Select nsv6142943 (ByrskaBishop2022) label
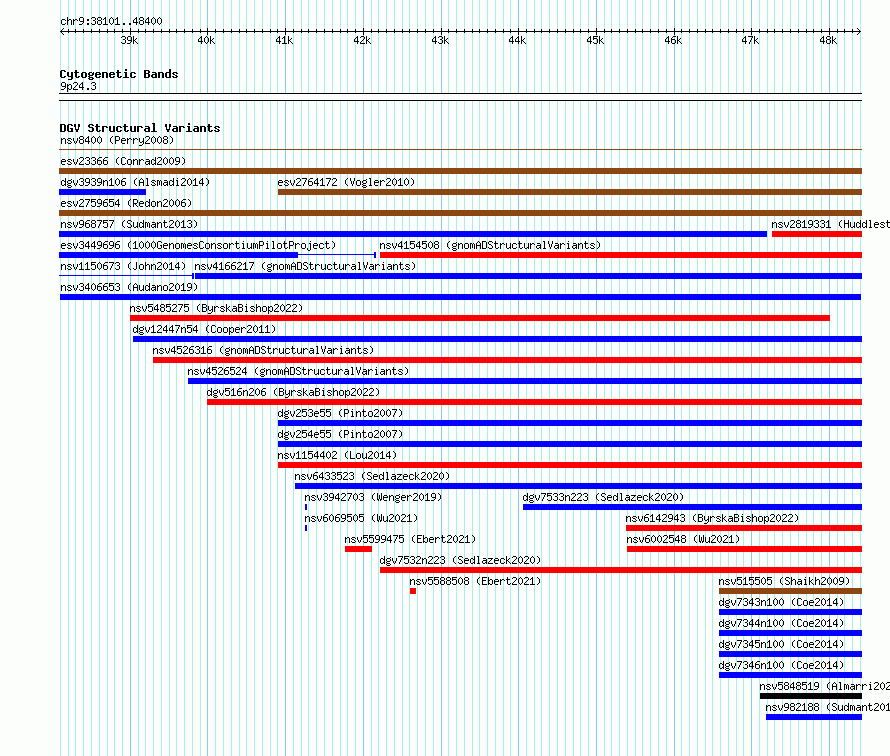Viewport: 890px width, 756px height. [x=712, y=518]
